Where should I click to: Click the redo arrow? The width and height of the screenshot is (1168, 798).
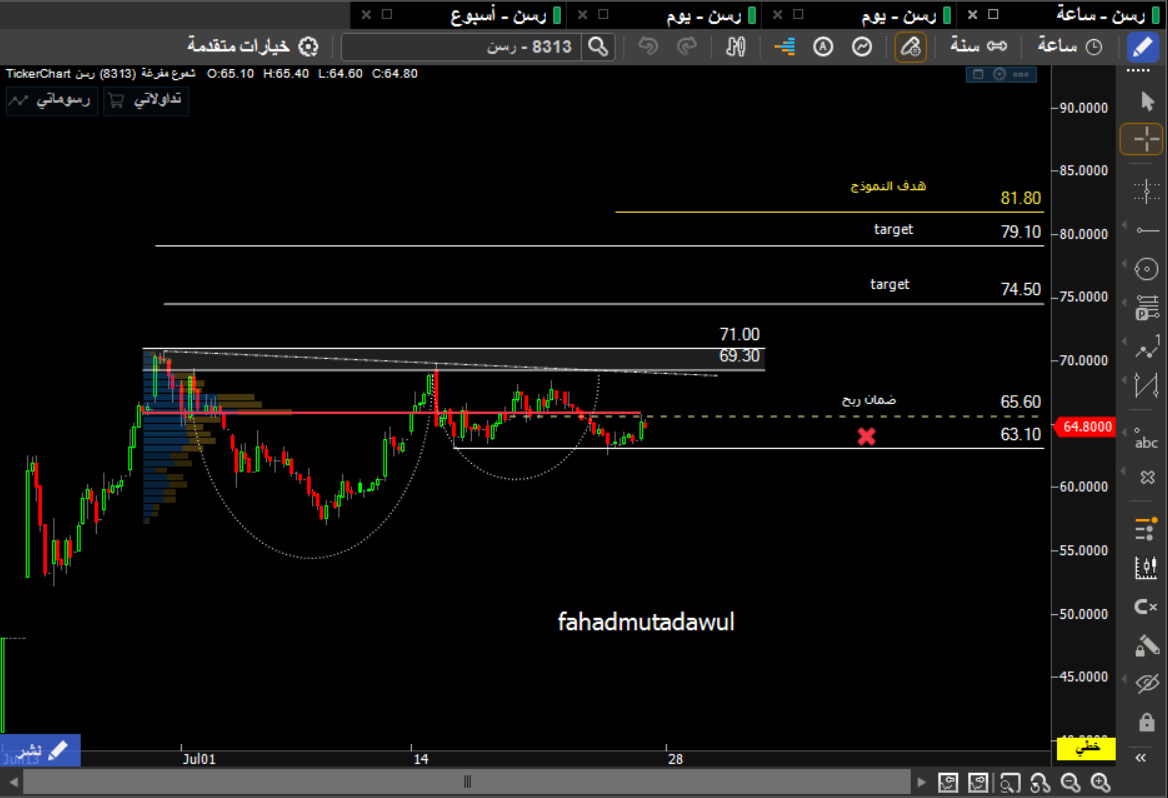pos(687,47)
